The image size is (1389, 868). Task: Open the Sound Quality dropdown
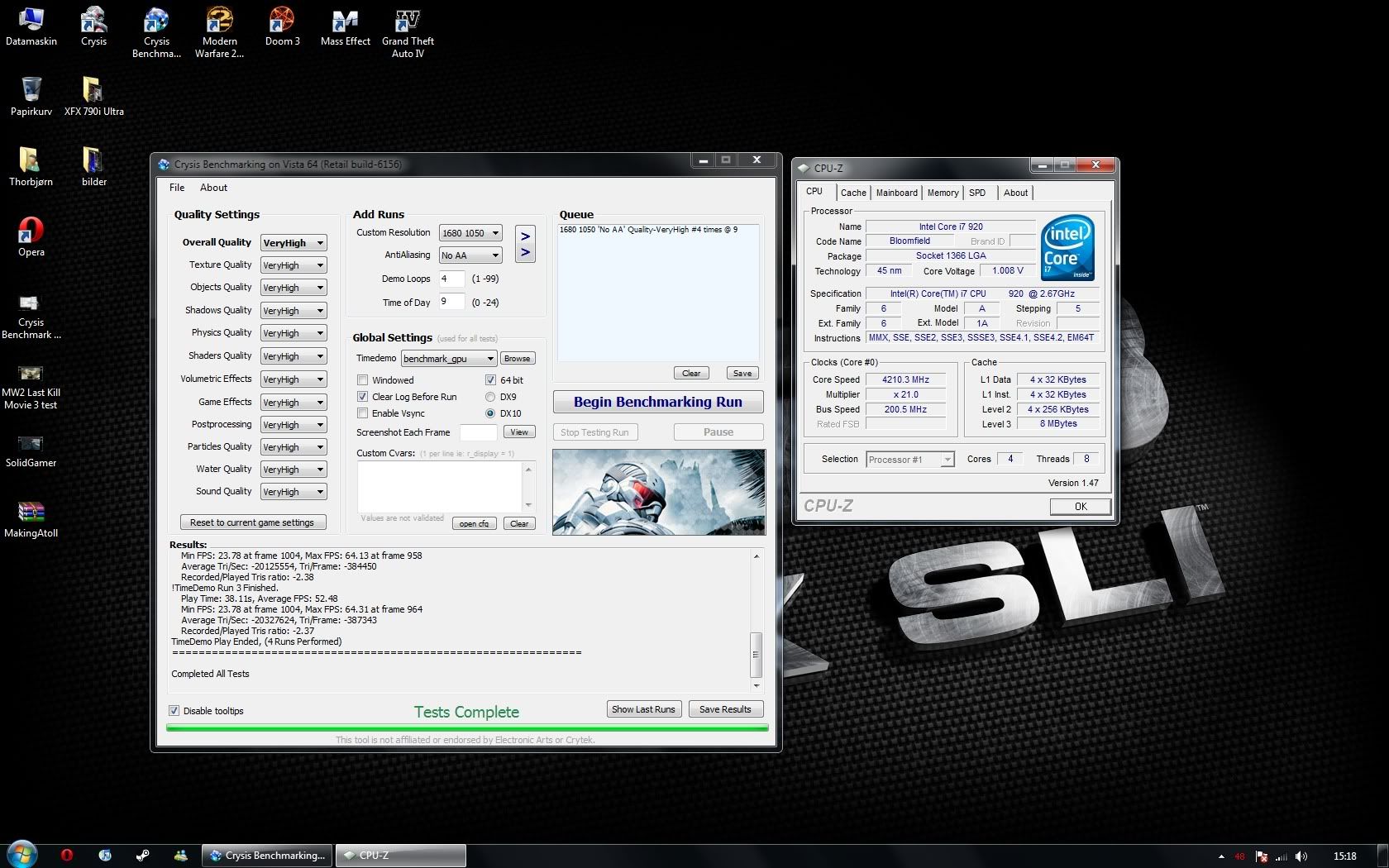(294, 492)
